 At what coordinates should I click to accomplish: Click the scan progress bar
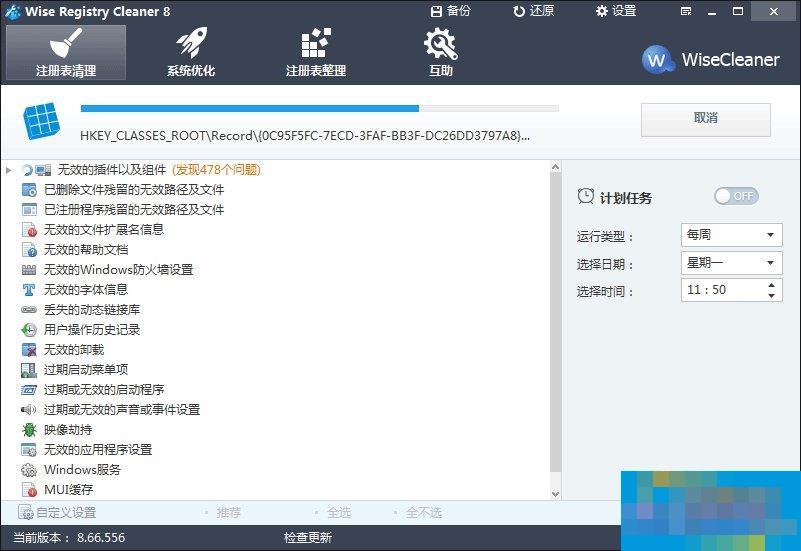(x=319, y=108)
